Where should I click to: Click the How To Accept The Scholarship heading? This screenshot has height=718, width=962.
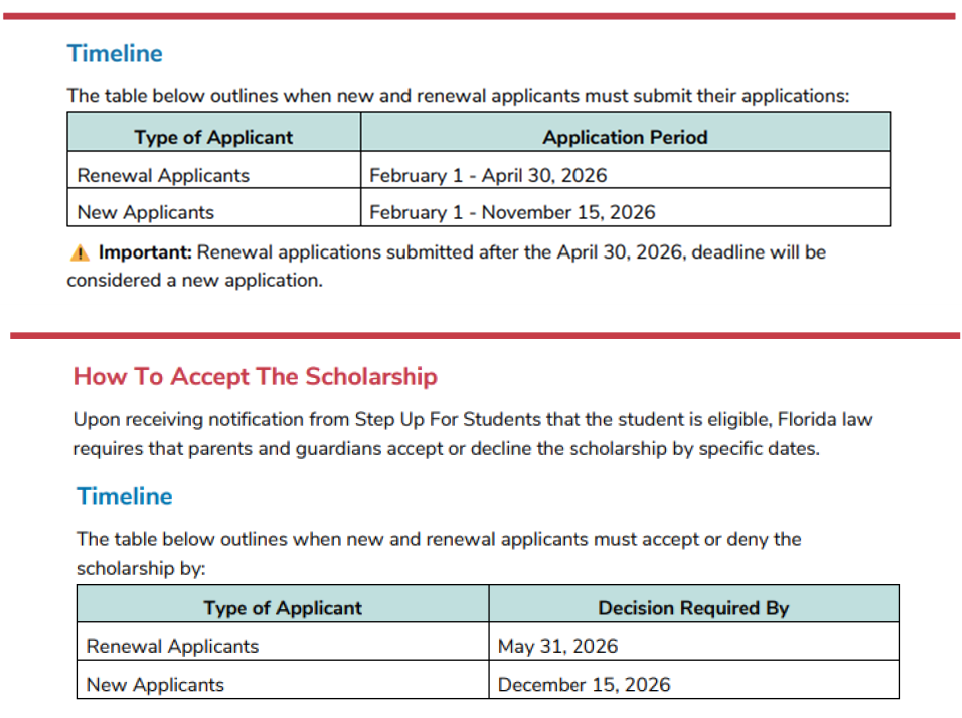point(255,377)
